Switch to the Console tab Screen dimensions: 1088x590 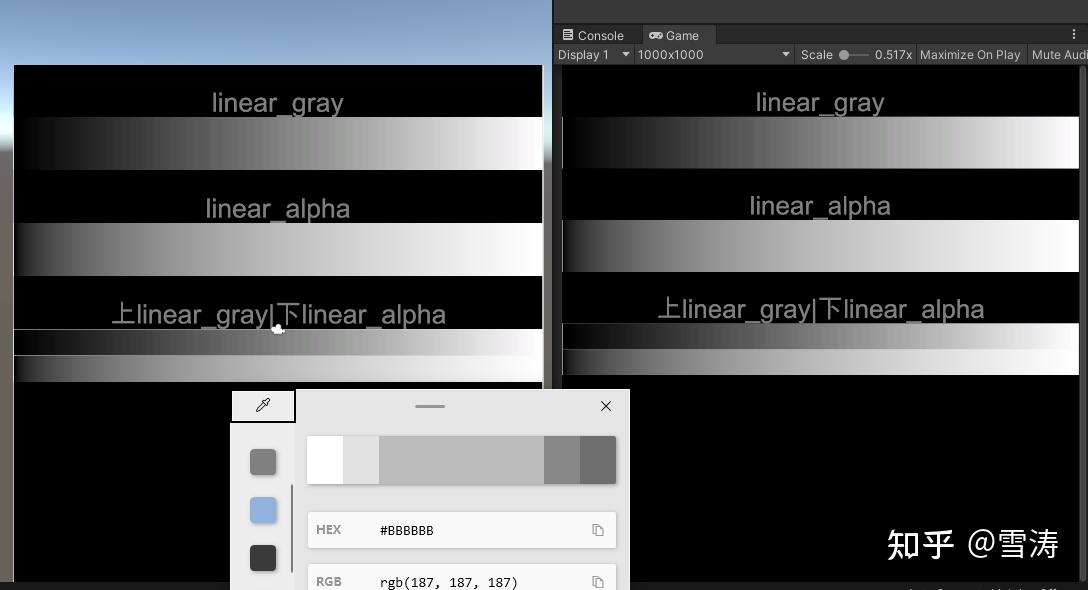click(596, 34)
